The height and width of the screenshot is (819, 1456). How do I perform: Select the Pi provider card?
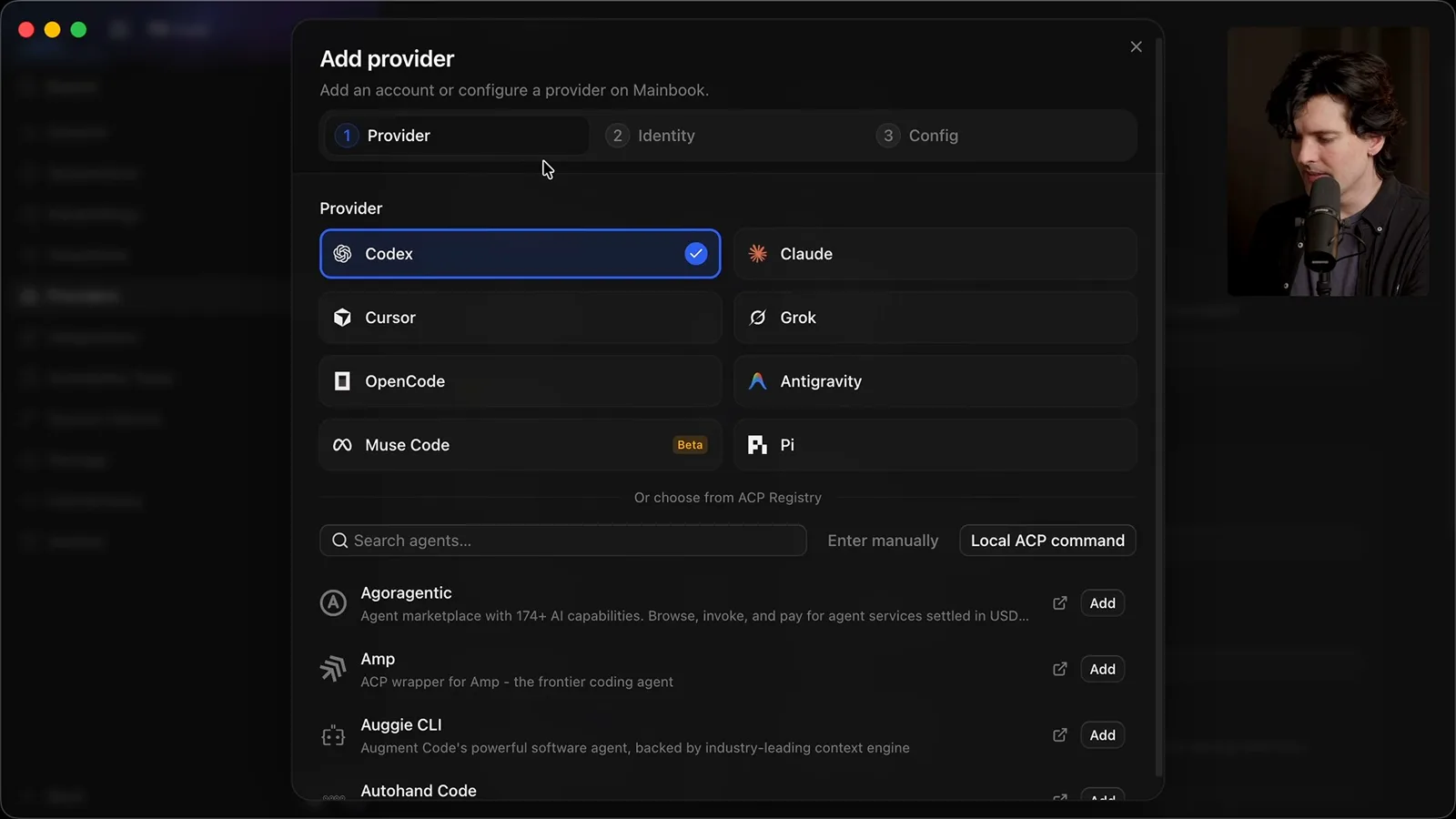[935, 445]
